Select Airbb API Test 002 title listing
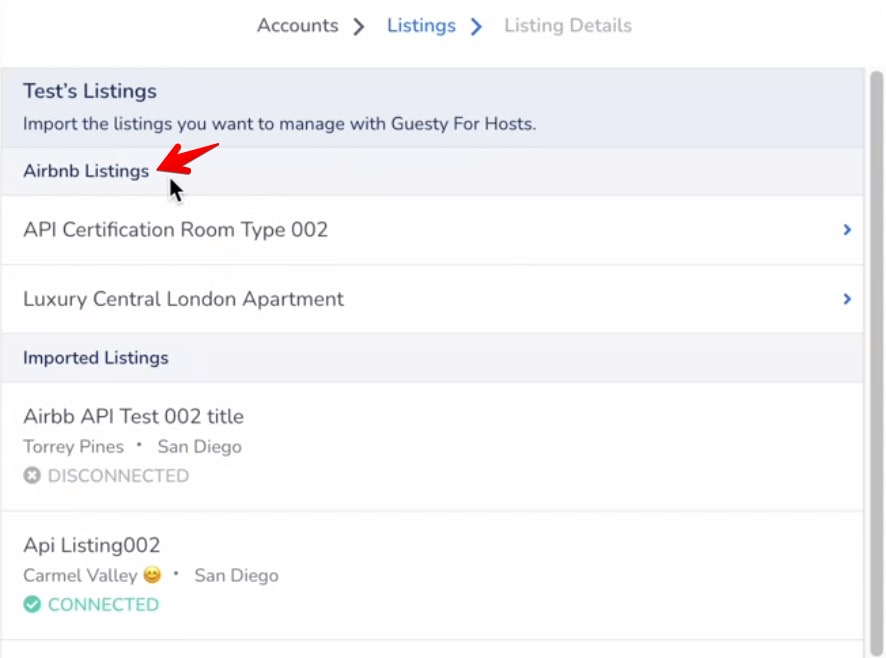Image resolution: width=886 pixels, height=658 pixels. pos(432,447)
